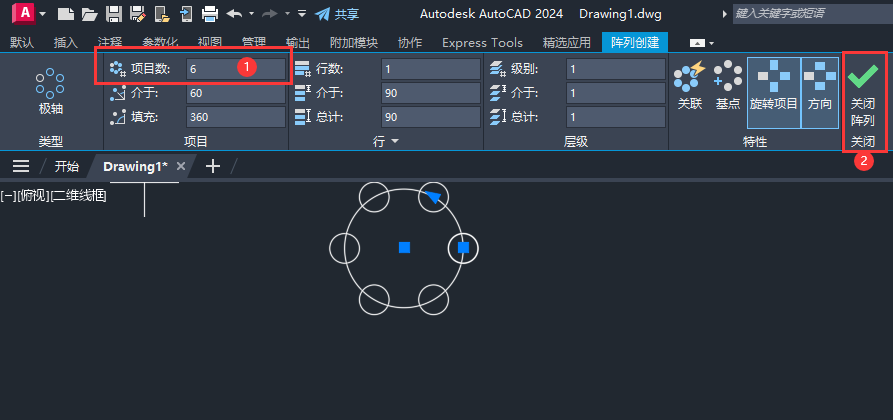Open the Customize Quick Access Toolbar dropdown
The width and height of the screenshot is (893, 420).
[x=302, y=14]
